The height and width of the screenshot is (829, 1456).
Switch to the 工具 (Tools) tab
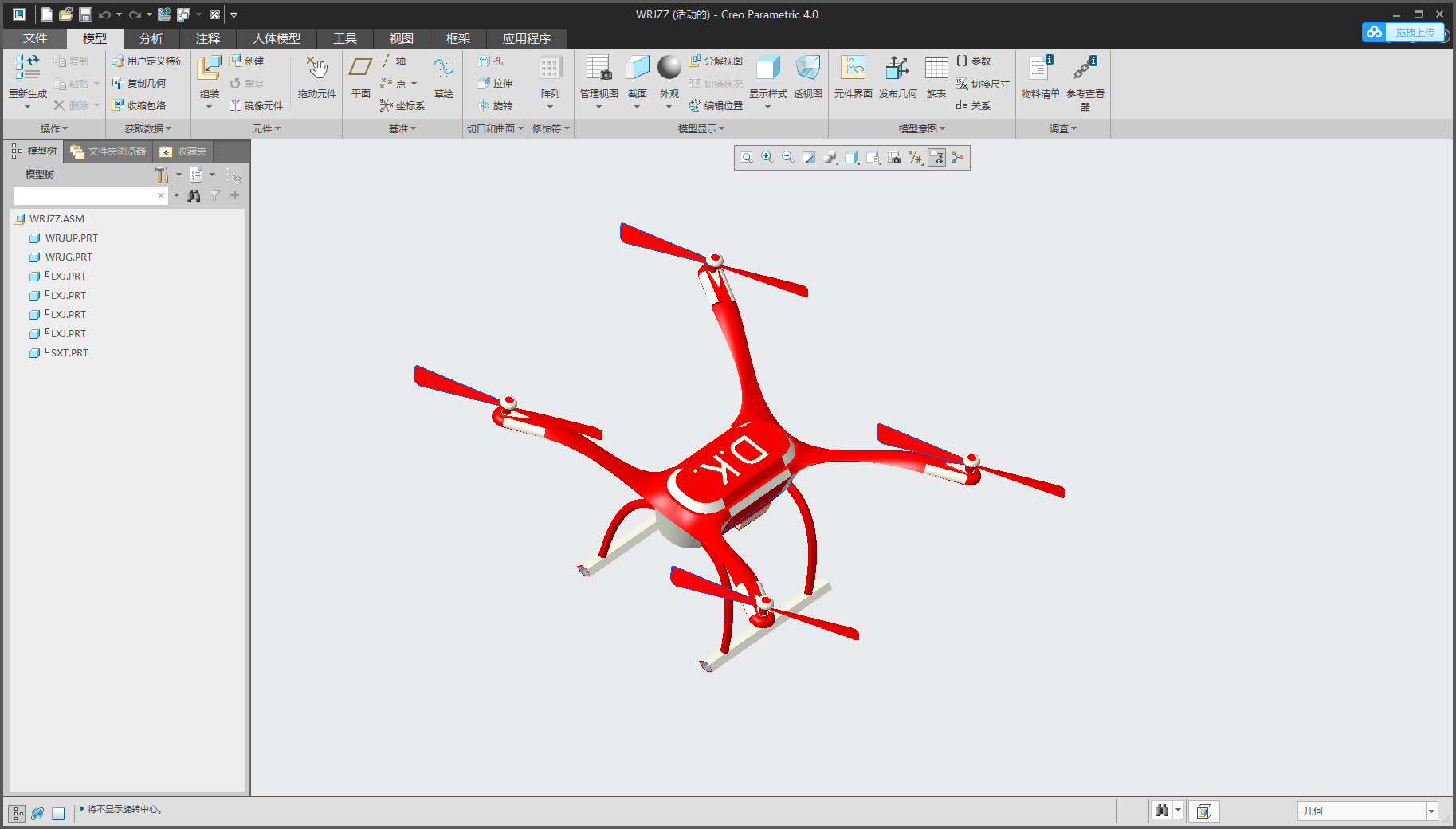coord(345,38)
